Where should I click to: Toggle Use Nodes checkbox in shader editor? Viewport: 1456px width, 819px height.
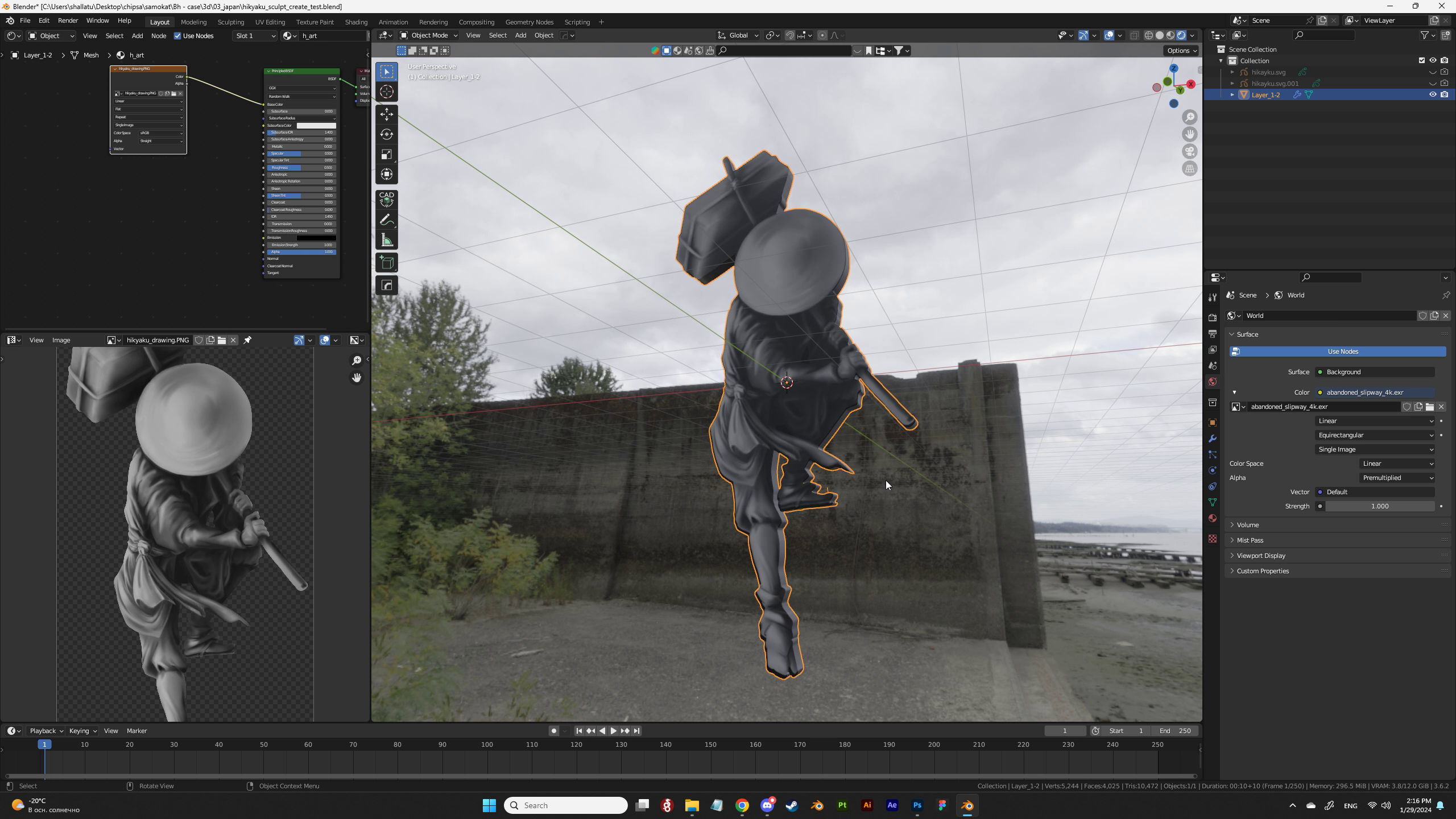177,36
